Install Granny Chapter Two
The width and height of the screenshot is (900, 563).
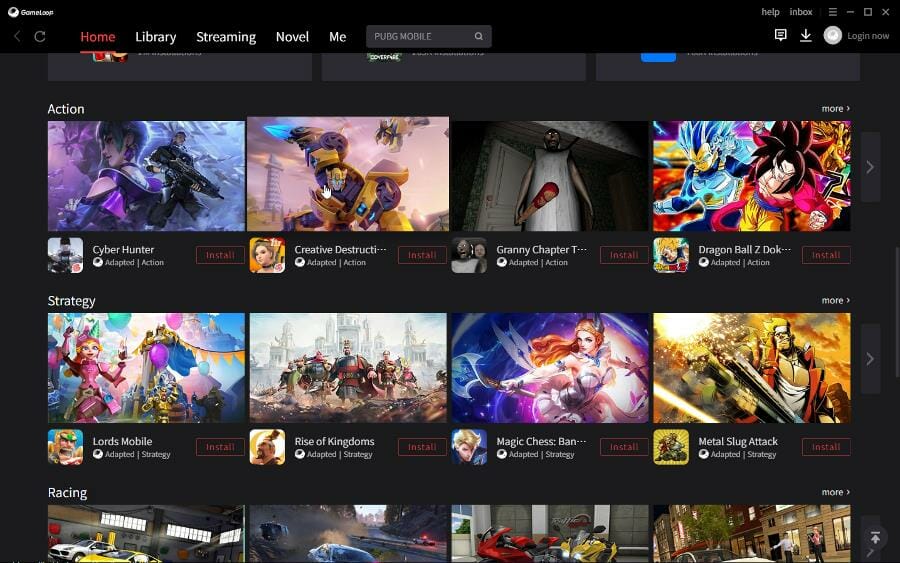624,255
